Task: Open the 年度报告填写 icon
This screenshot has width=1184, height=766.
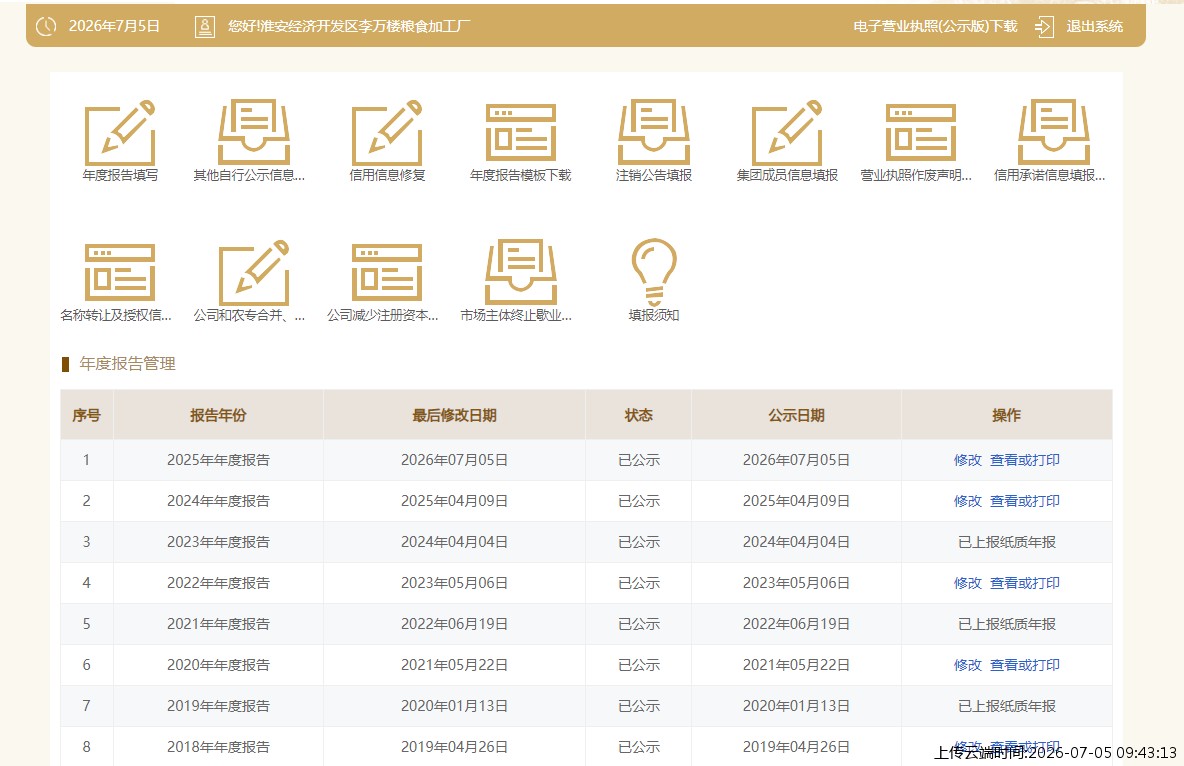Action: coord(120,133)
